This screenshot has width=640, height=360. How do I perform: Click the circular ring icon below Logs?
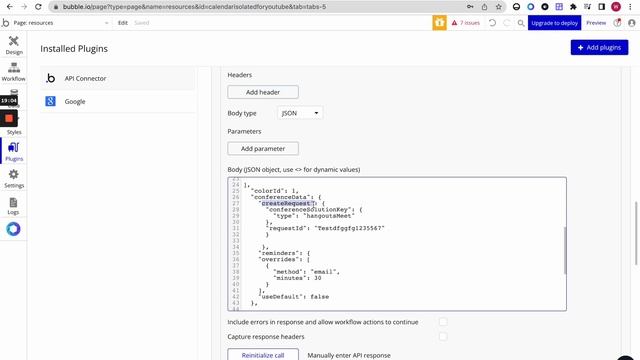[13, 229]
